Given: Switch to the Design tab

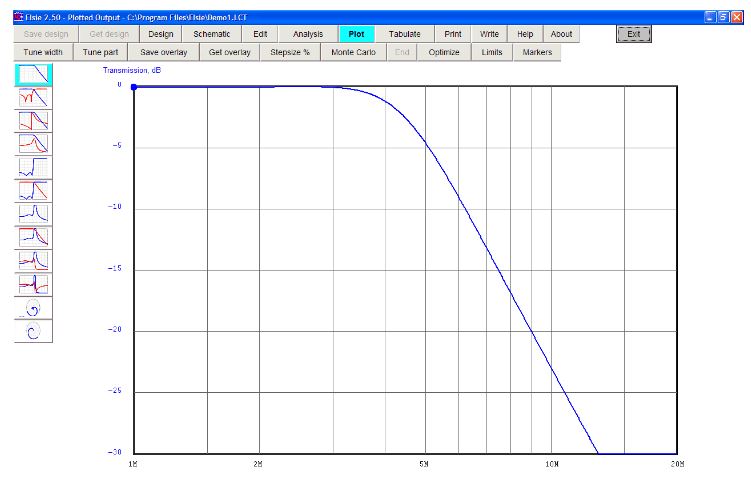Looking at the screenshot, I should point(161,34).
